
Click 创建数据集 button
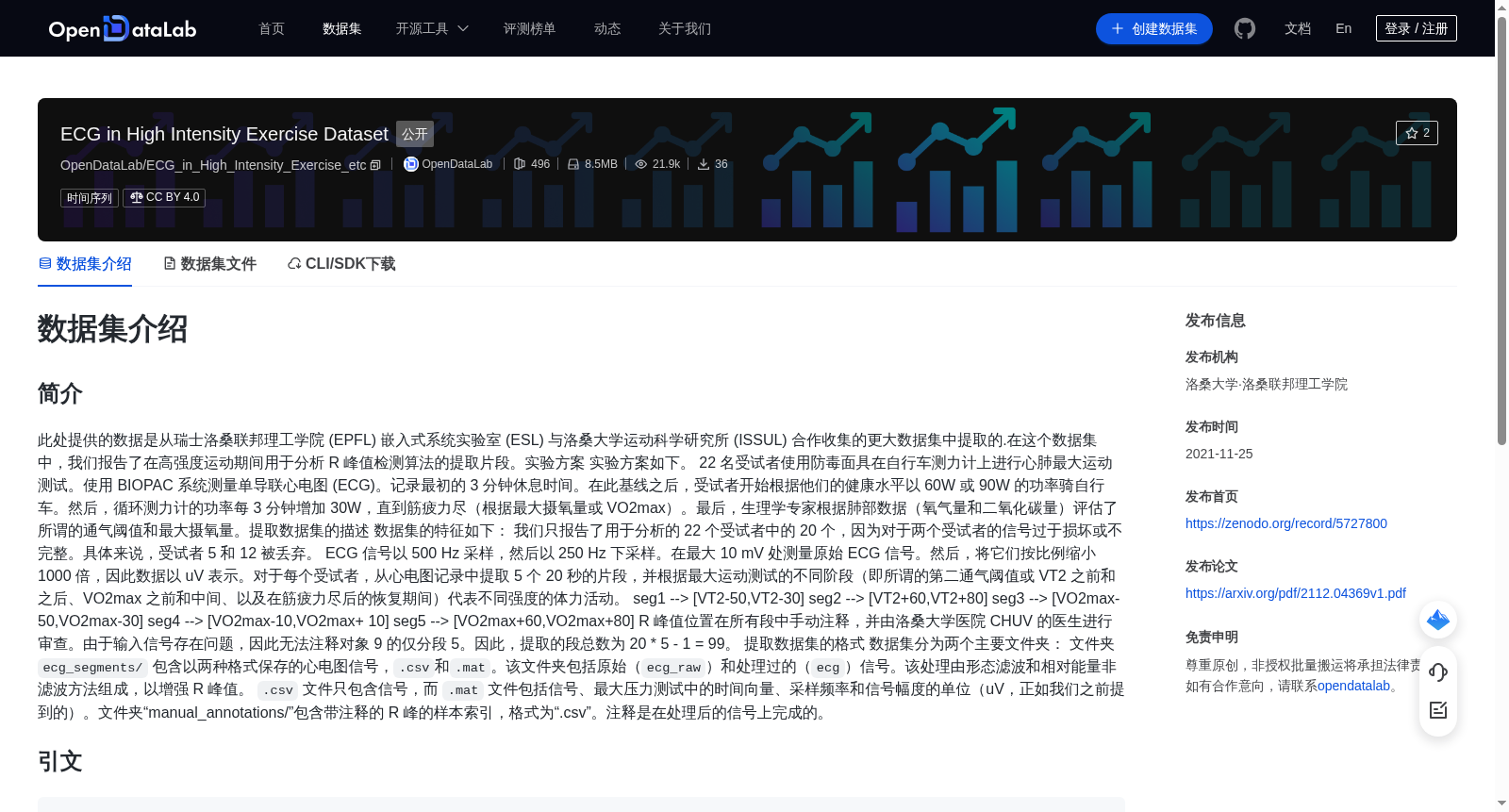[x=1154, y=28]
